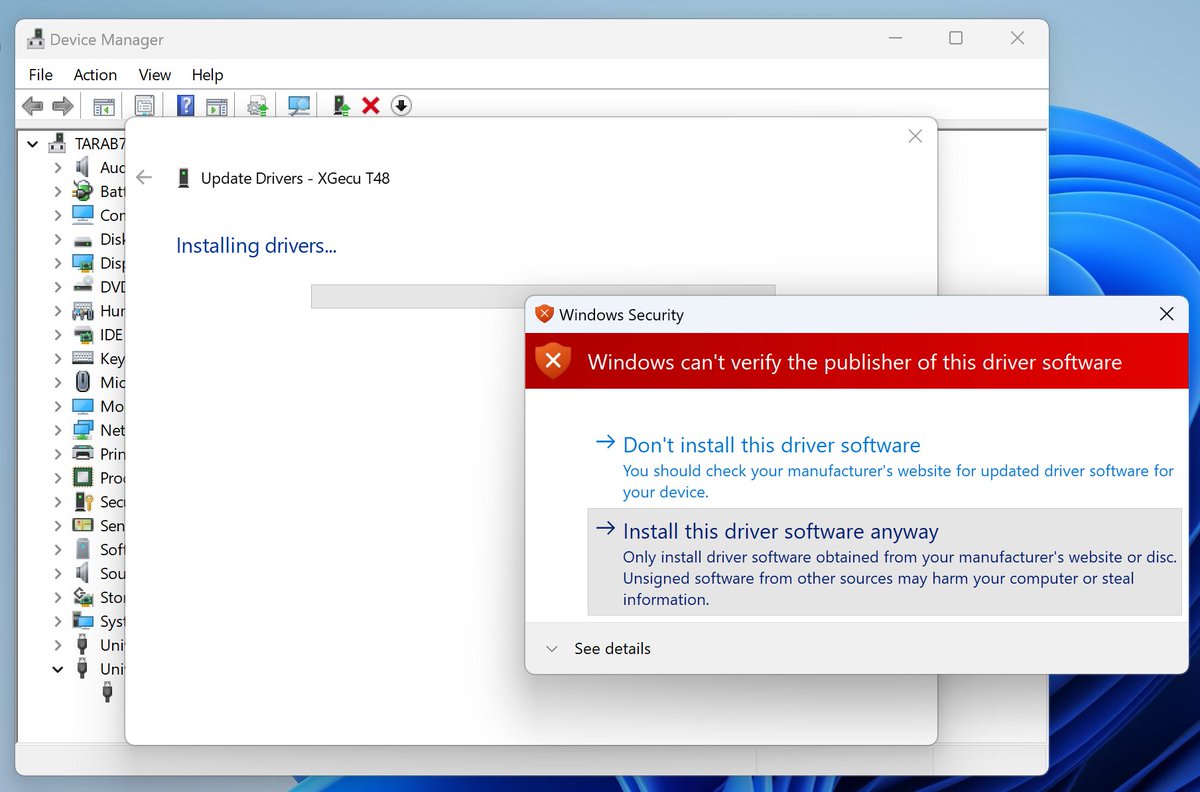Close the Windows Security dialog
The image size is (1200, 792).
(1166, 314)
